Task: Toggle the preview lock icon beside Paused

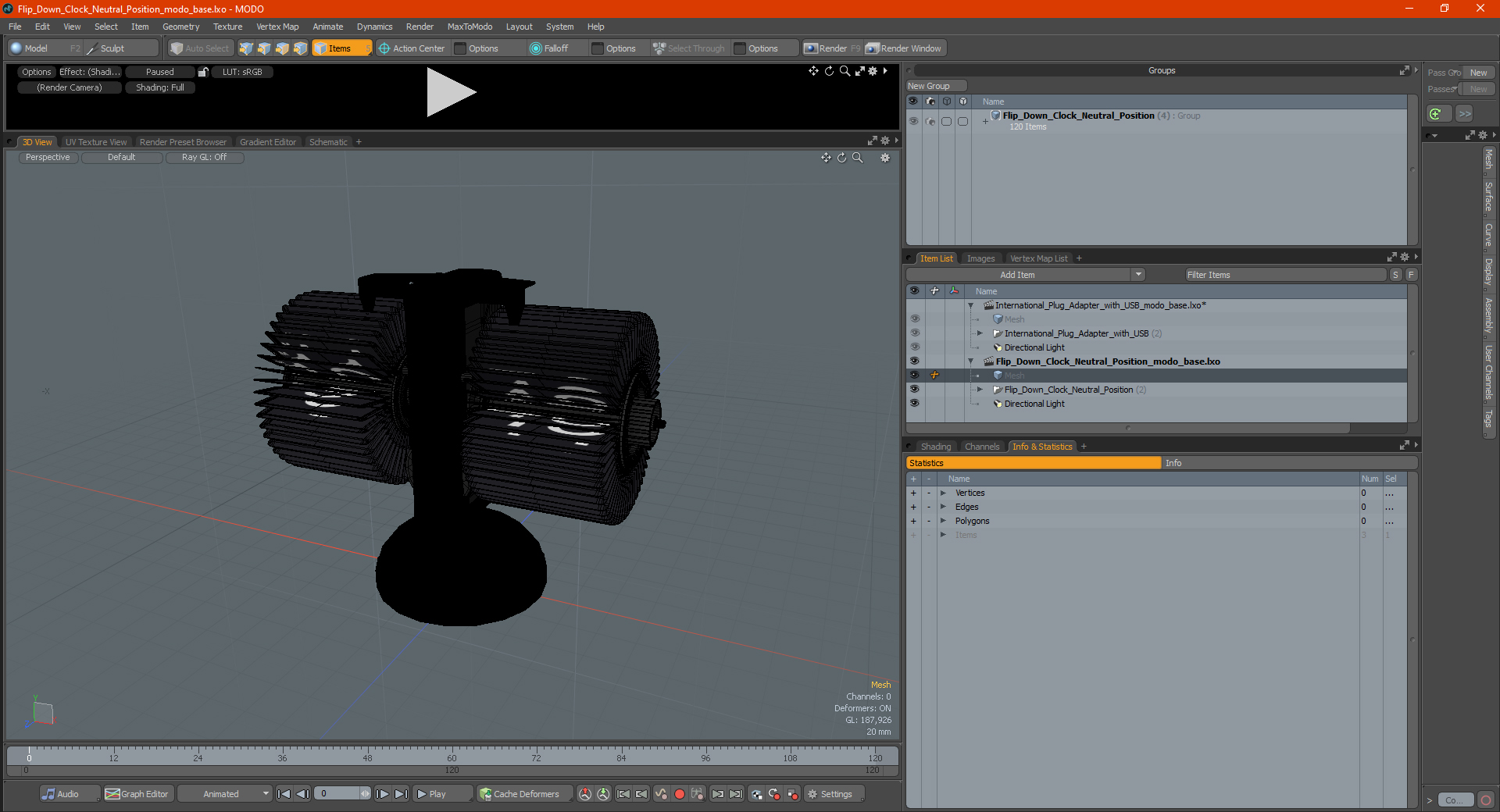Action: [x=203, y=72]
